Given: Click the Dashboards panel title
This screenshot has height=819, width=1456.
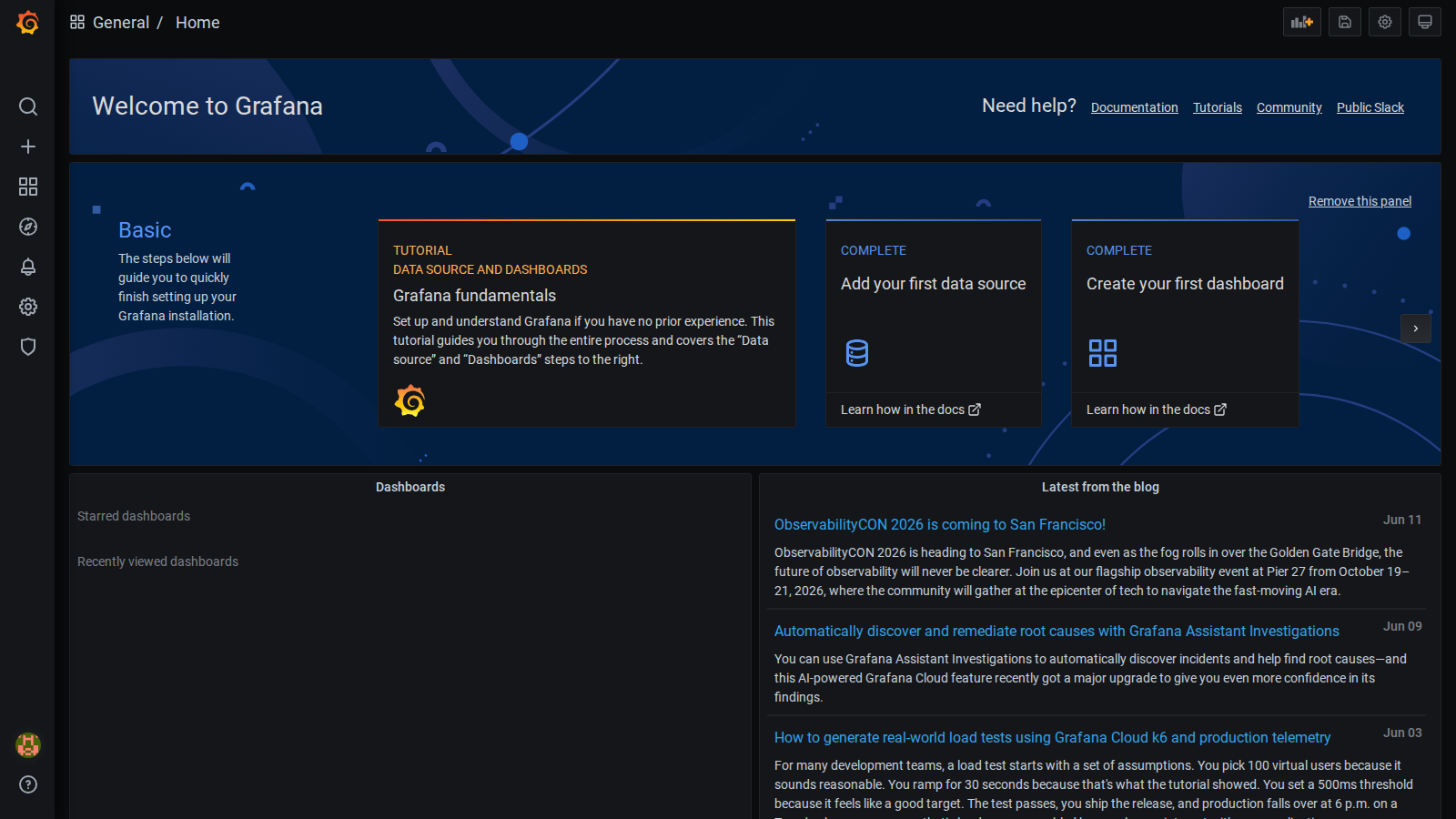Looking at the screenshot, I should [x=410, y=487].
